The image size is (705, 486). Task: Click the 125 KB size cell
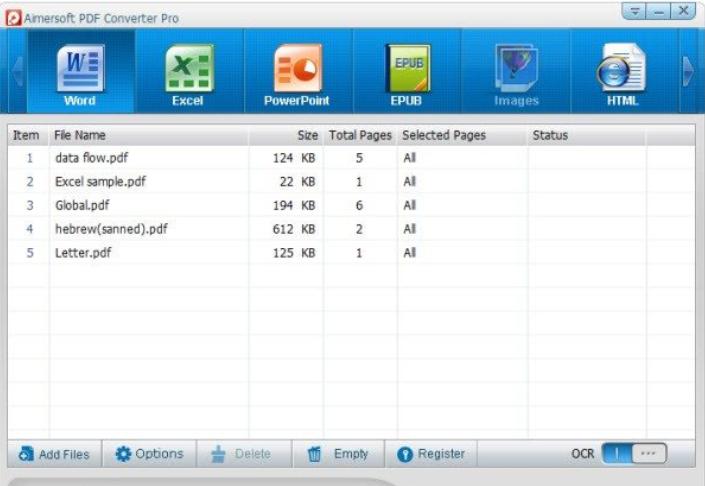(x=294, y=253)
